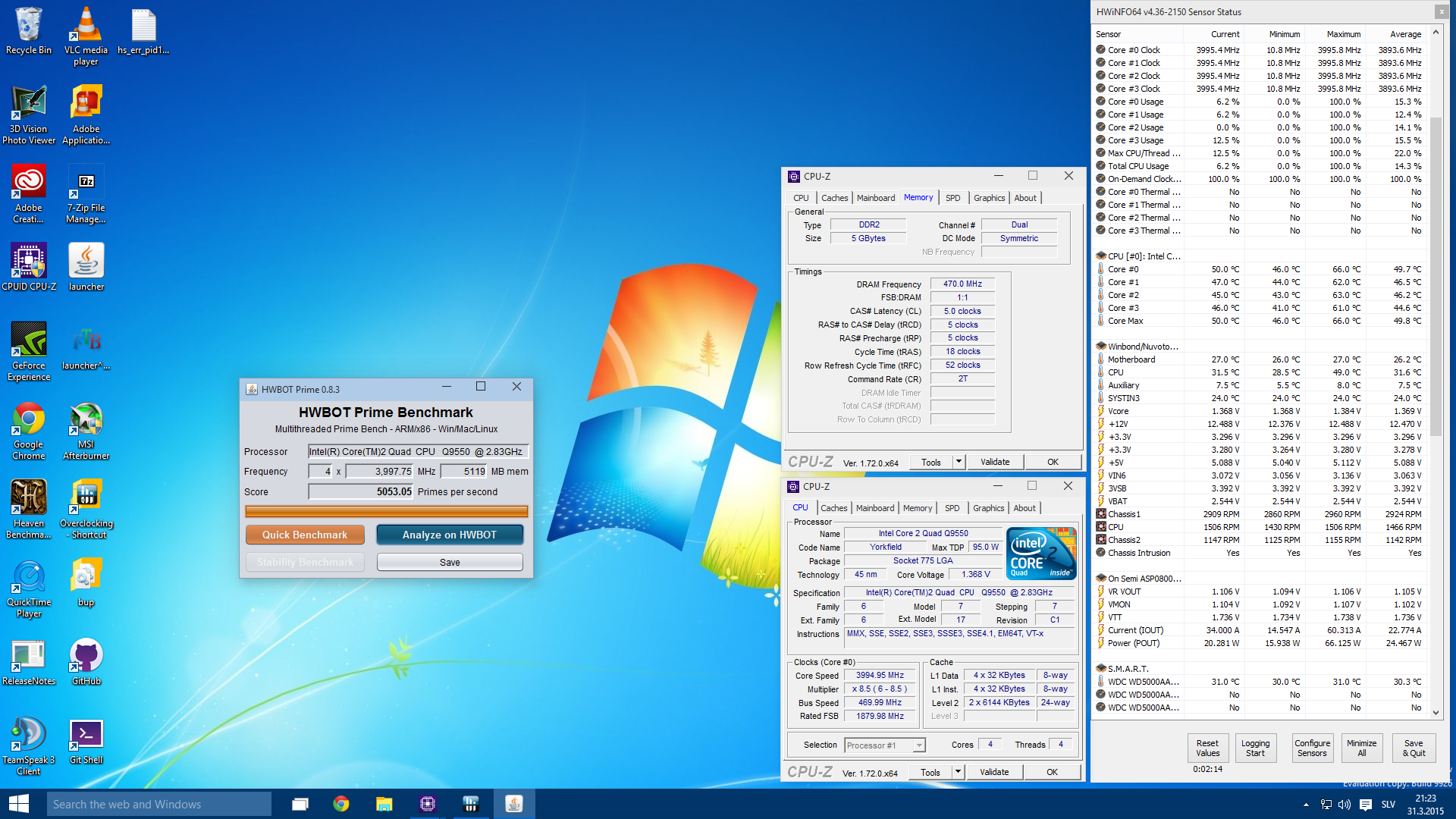The height and width of the screenshot is (819, 1456).
Task: Click scroll down arrow in HWiNFO64 sensor list
Action: 1436,712
